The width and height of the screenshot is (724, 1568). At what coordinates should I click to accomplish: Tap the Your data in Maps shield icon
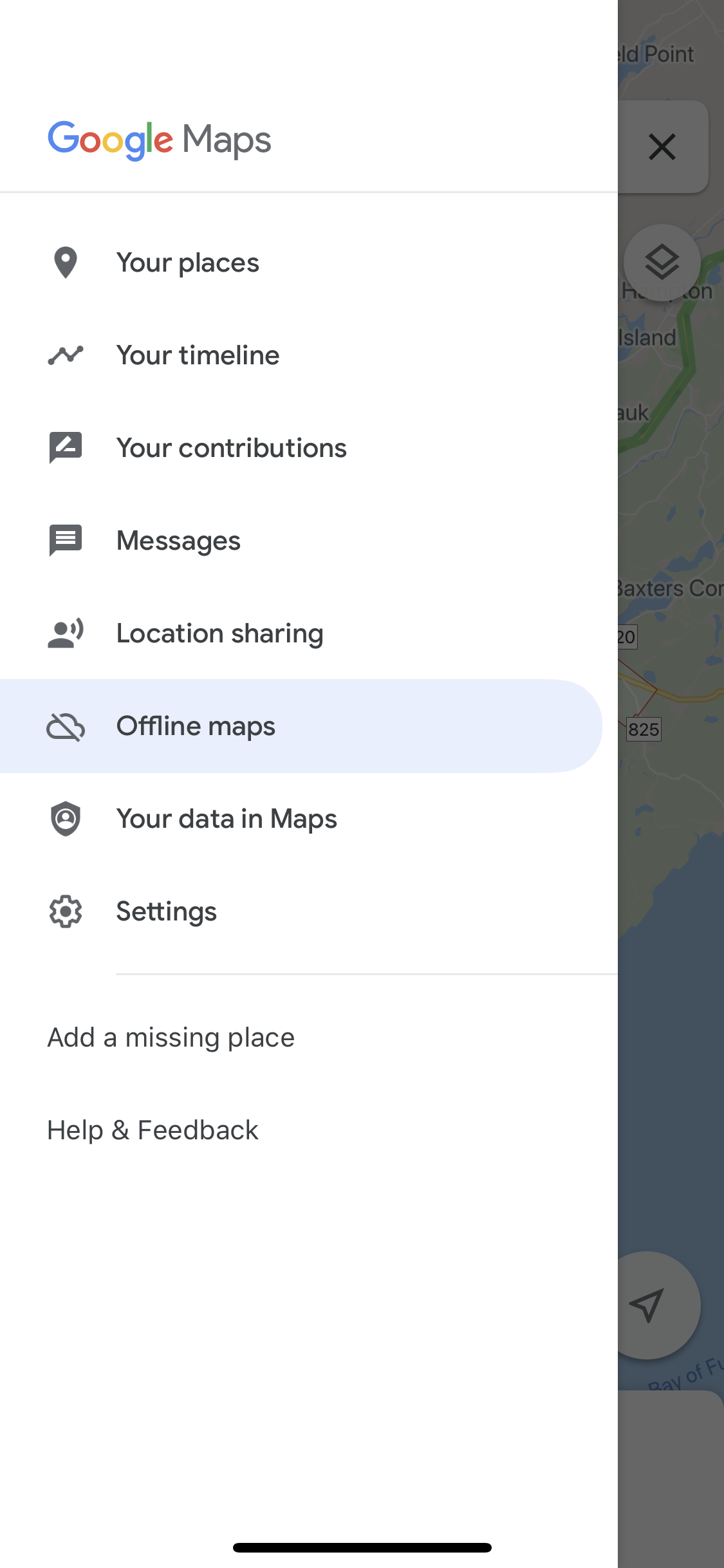click(65, 818)
